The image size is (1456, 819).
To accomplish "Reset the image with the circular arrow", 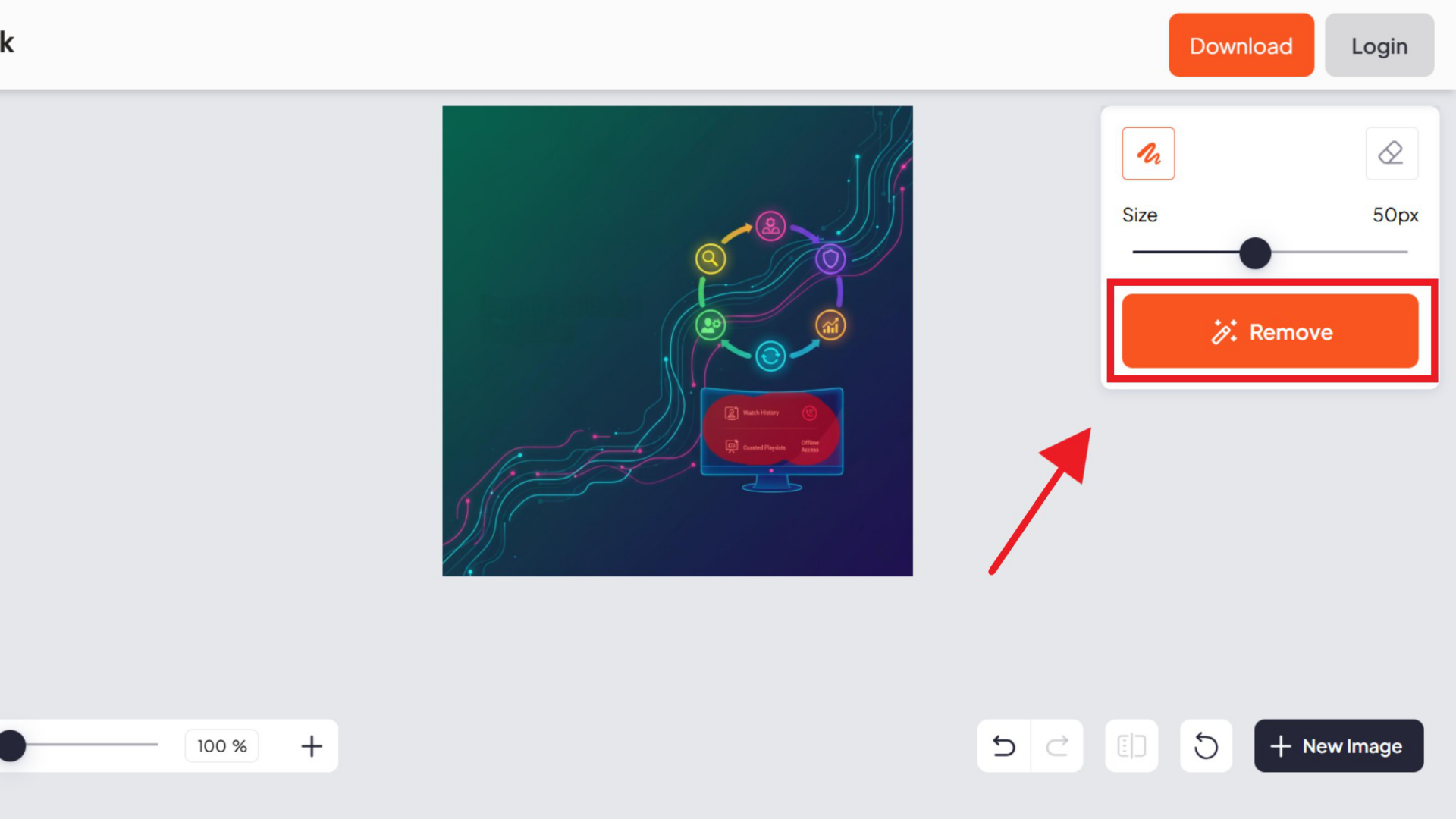I will [1207, 746].
